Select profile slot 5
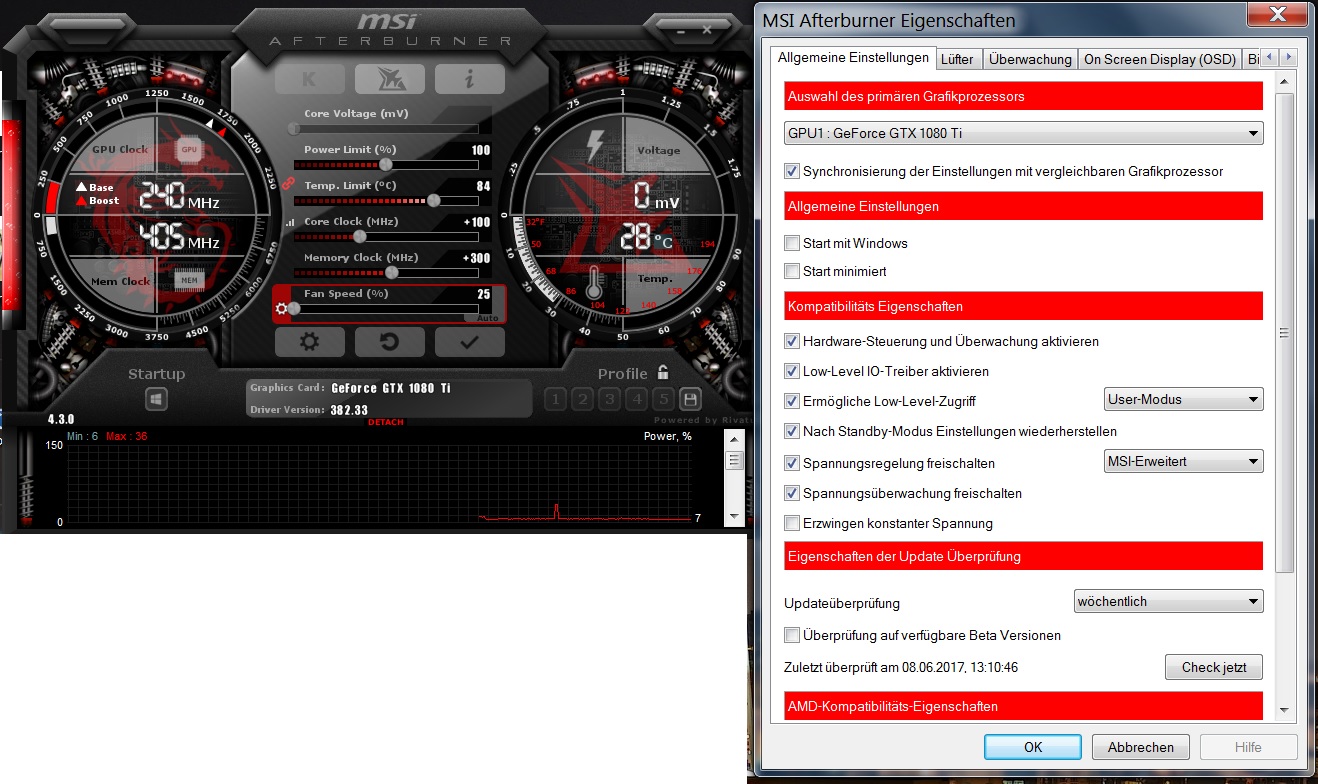 click(663, 400)
